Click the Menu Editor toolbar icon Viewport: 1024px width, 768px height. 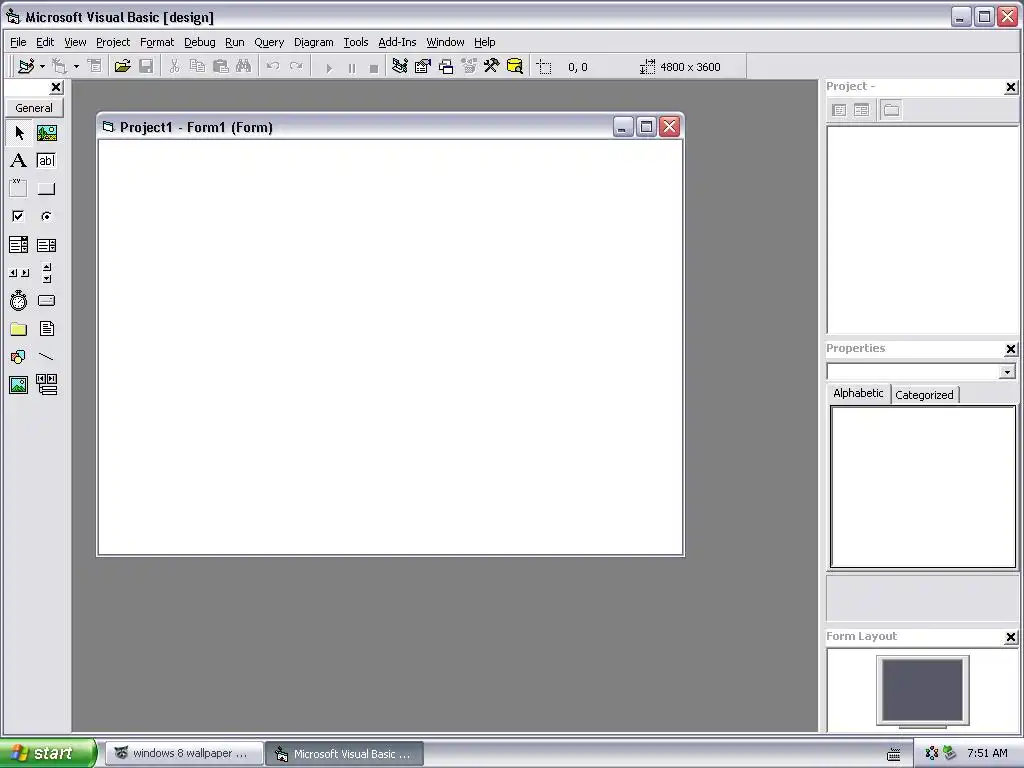point(95,67)
